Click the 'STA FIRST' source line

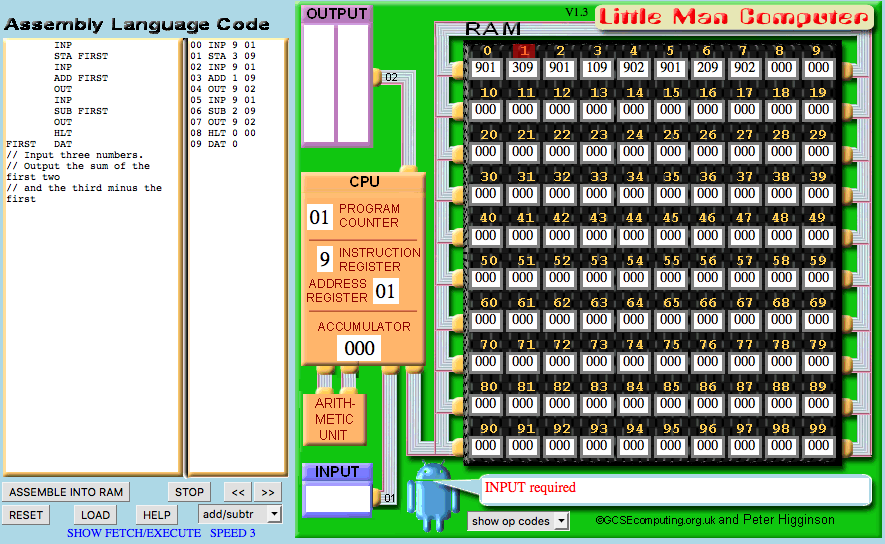tap(81, 56)
